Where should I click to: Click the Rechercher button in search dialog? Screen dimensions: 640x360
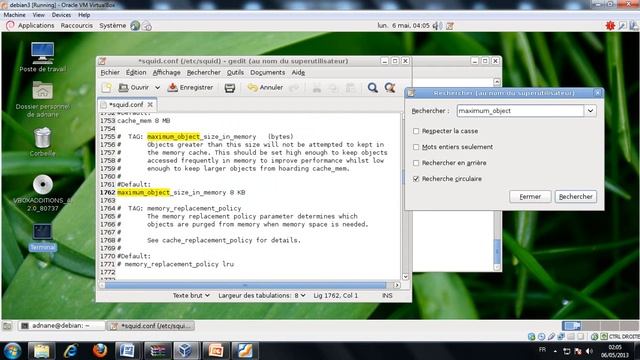point(576,196)
